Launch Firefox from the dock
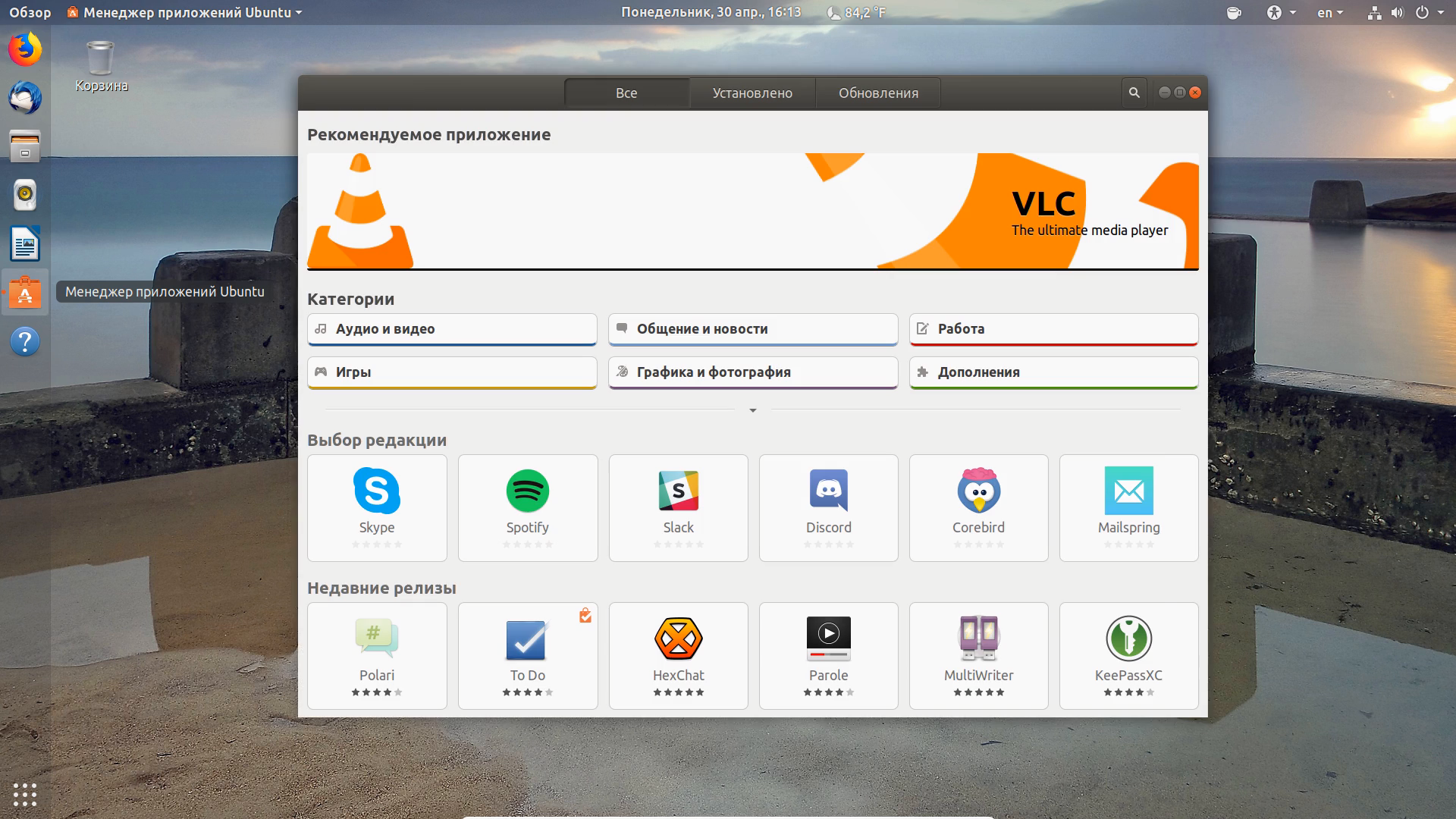Viewport: 1456px width, 819px height. point(25,49)
